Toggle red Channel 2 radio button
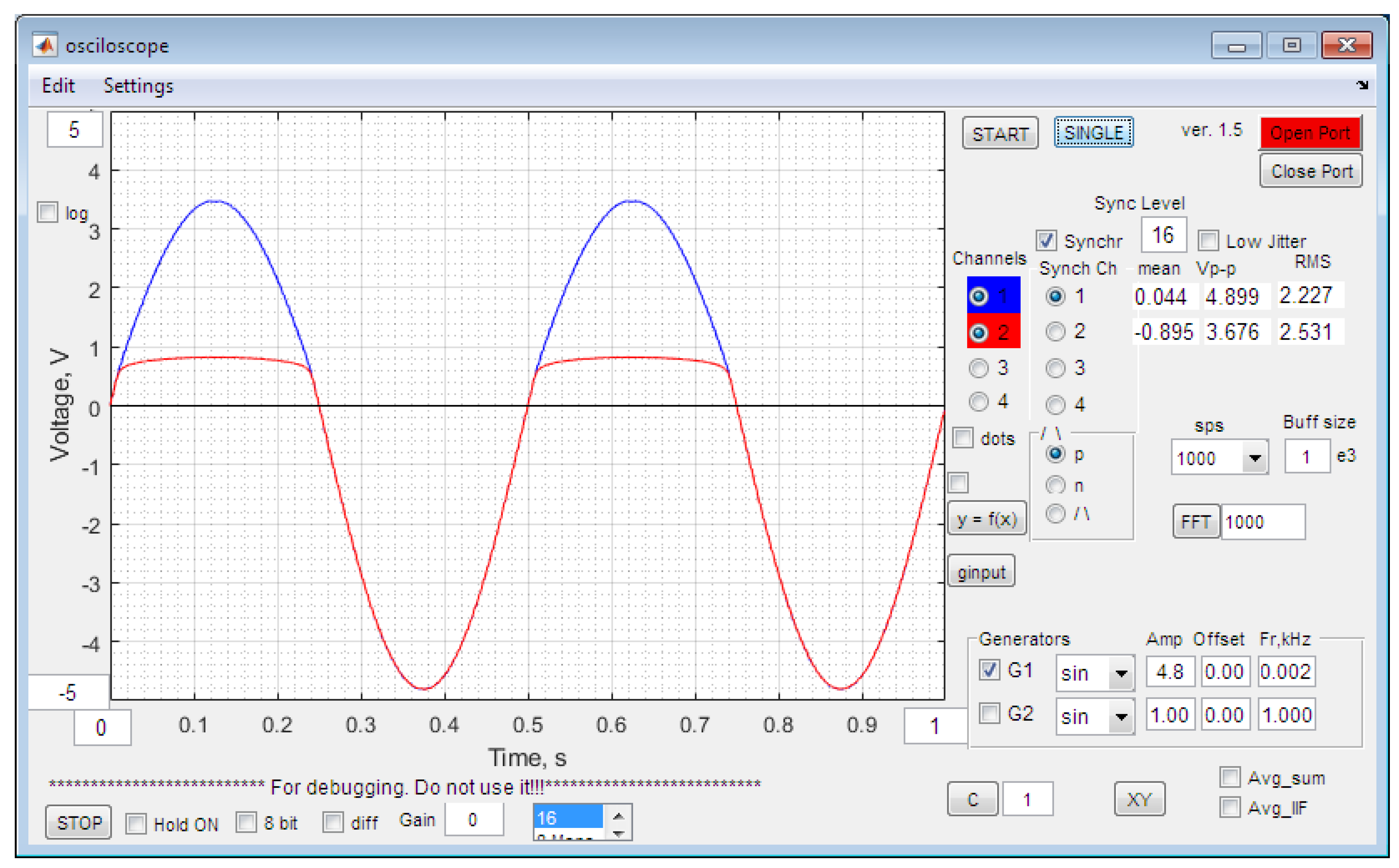This screenshot has width=1399, height=868. (x=978, y=332)
